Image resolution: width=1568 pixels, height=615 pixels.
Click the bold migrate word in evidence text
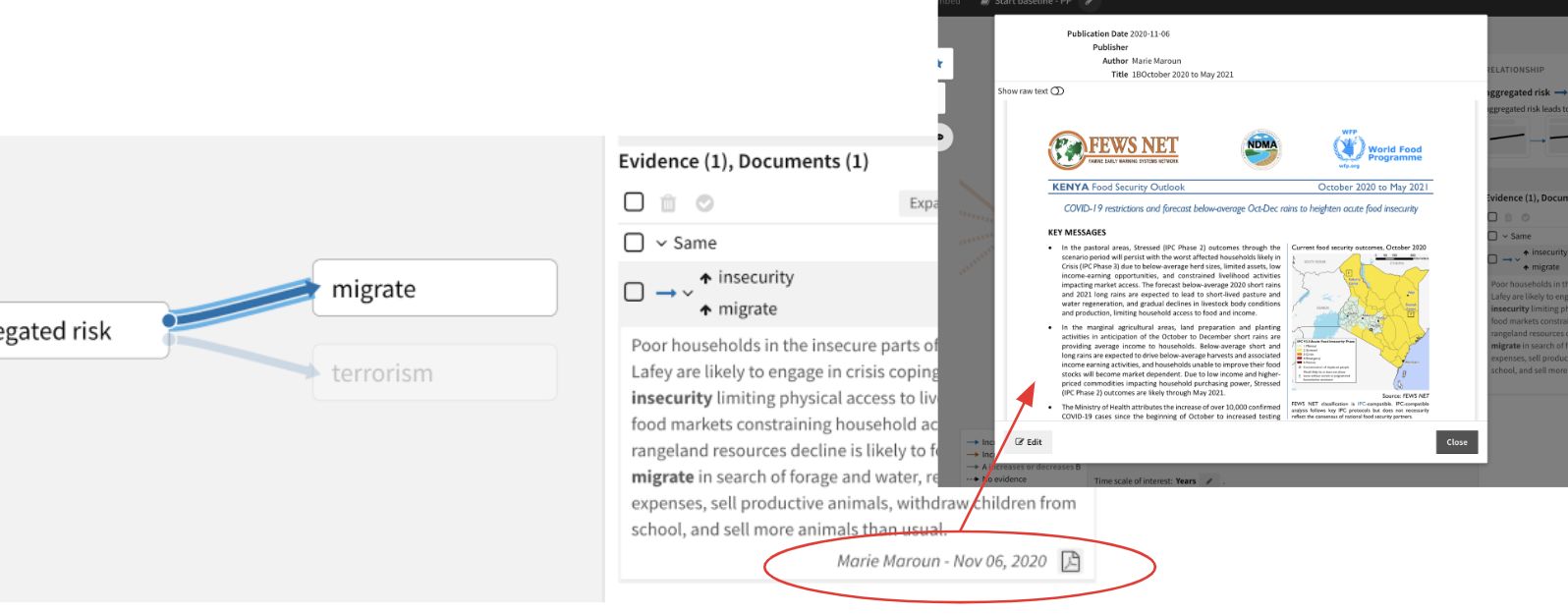coord(662,476)
